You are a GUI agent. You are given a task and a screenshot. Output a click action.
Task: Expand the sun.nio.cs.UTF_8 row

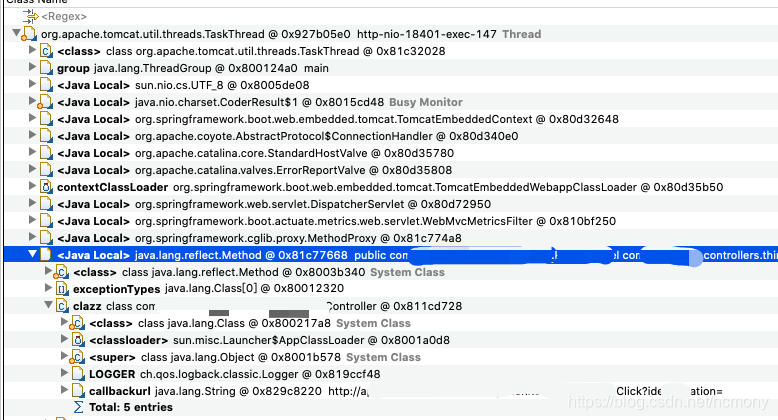pos(32,83)
